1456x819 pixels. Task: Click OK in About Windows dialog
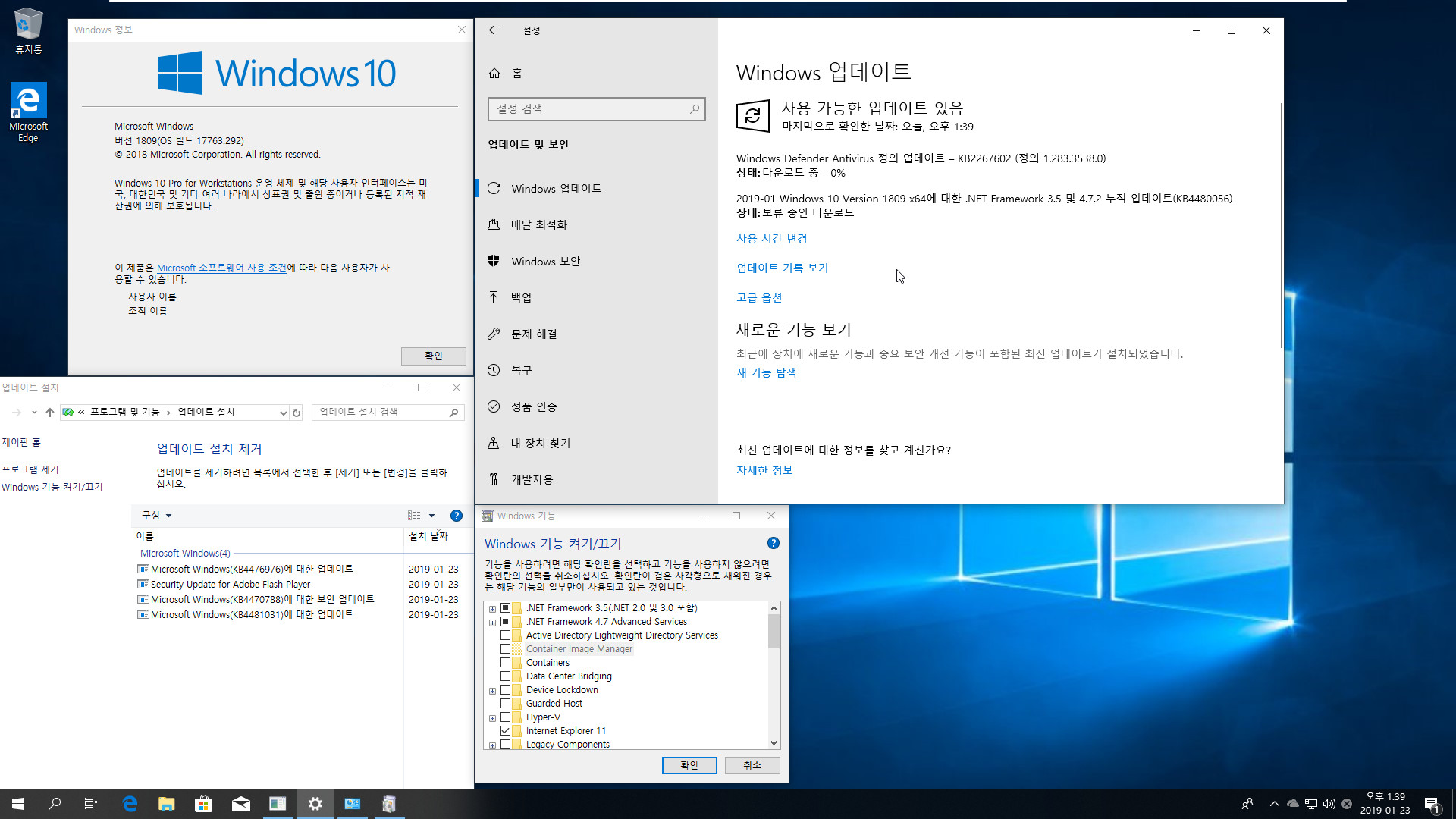click(434, 356)
